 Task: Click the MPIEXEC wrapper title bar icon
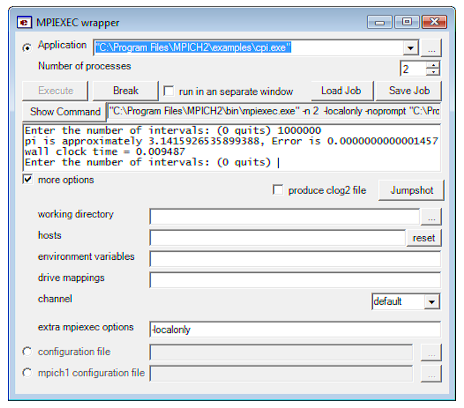[x=24, y=23]
